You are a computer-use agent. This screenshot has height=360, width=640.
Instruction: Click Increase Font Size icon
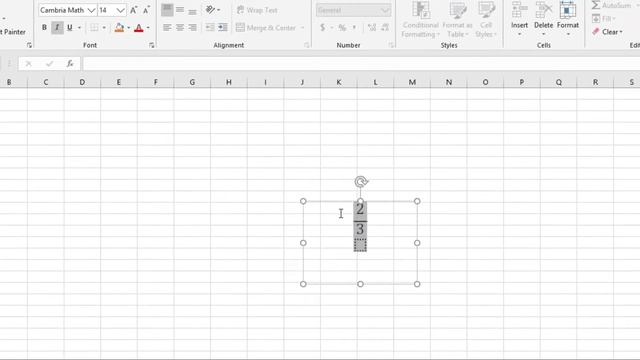[x=133, y=10]
